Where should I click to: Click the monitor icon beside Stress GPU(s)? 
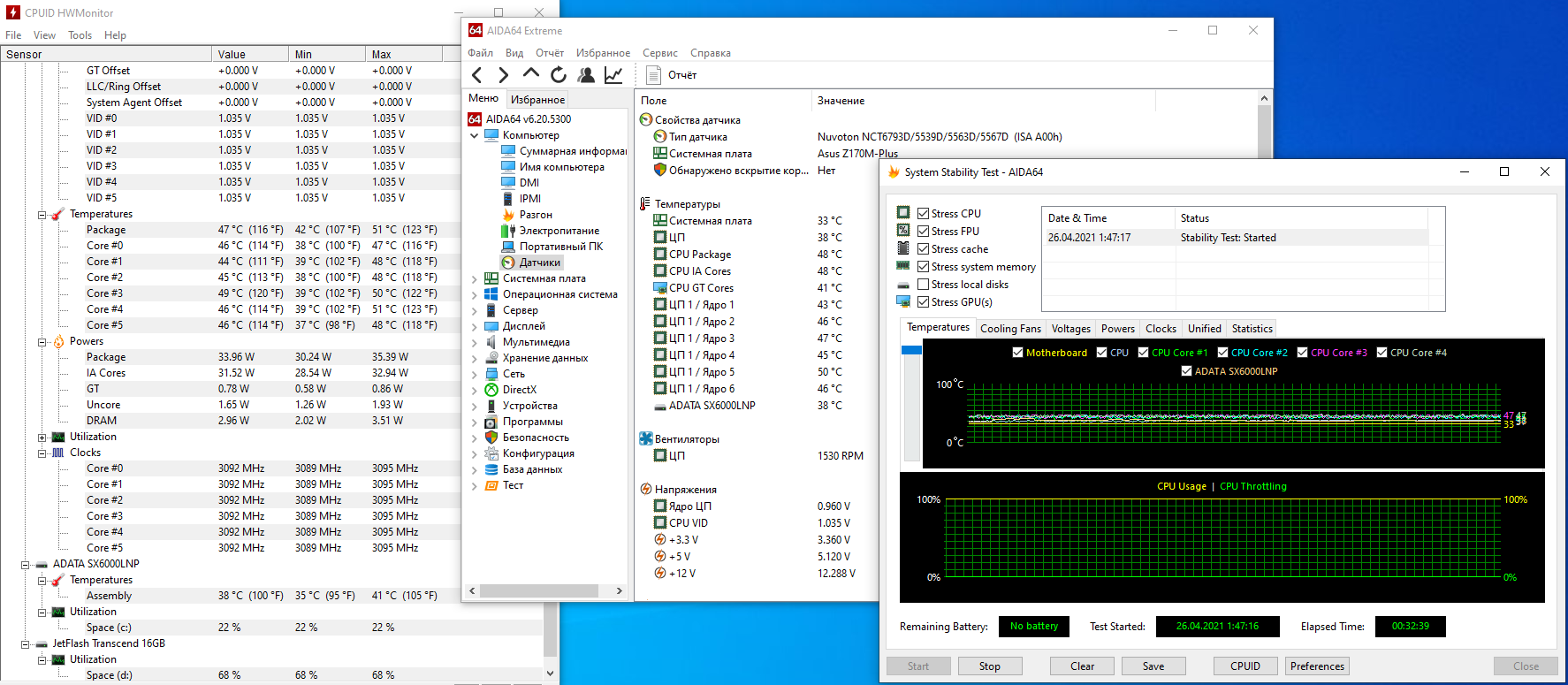tap(903, 301)
